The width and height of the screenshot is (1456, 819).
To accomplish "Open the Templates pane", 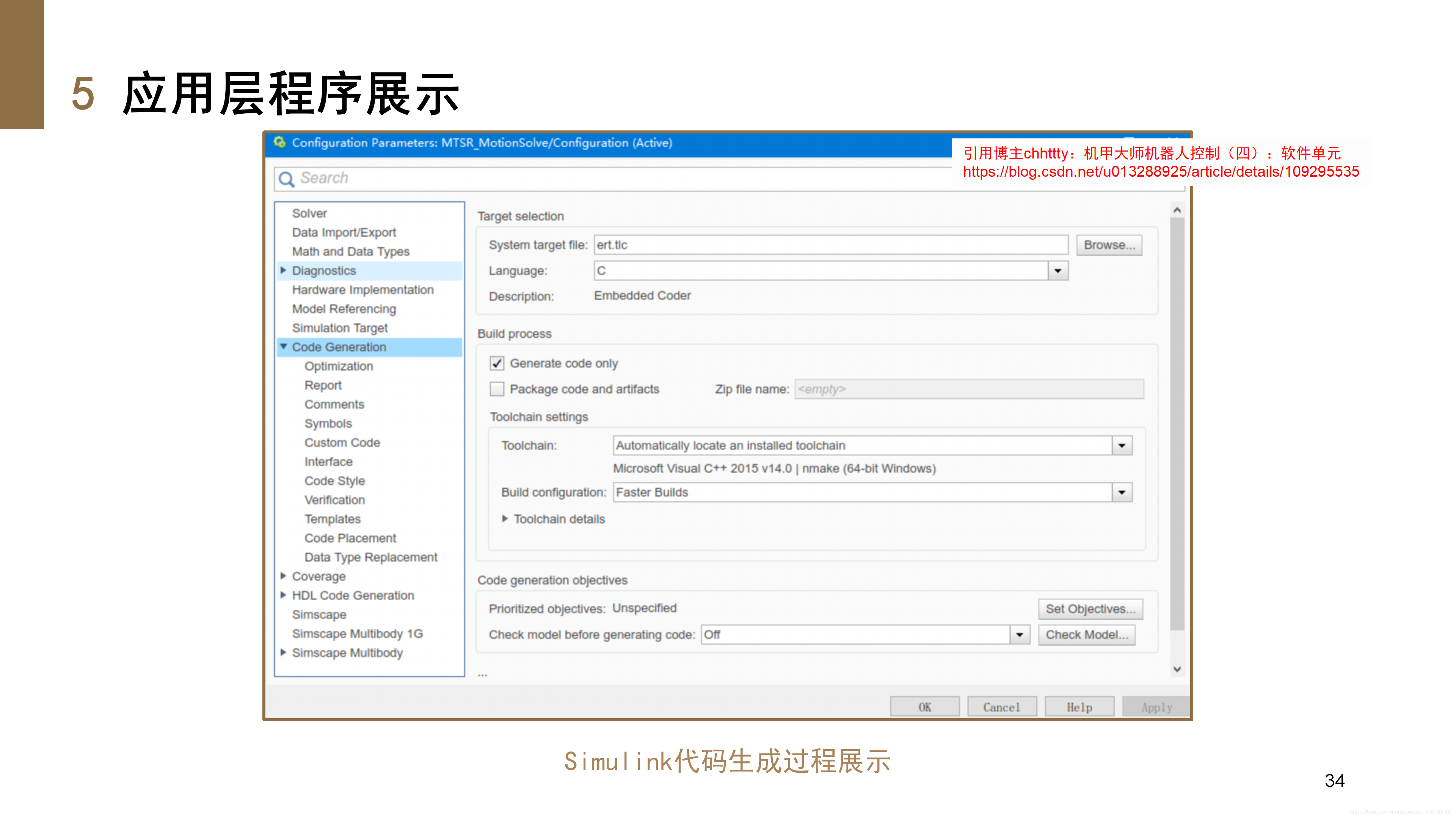I will pos(333,519).
